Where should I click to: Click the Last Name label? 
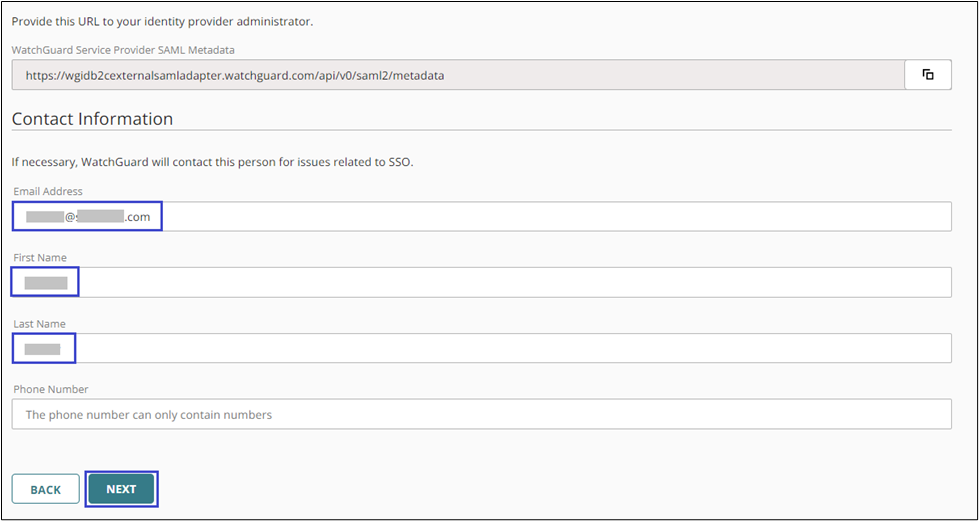point(39,323)
